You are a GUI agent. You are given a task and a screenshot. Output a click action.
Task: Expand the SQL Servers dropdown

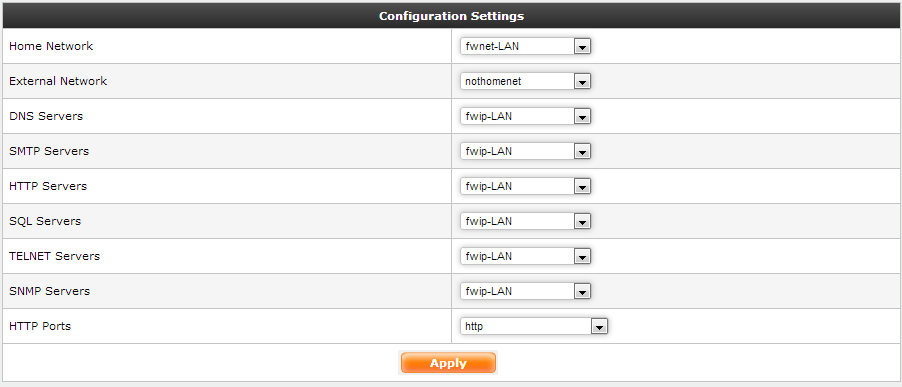525,221
